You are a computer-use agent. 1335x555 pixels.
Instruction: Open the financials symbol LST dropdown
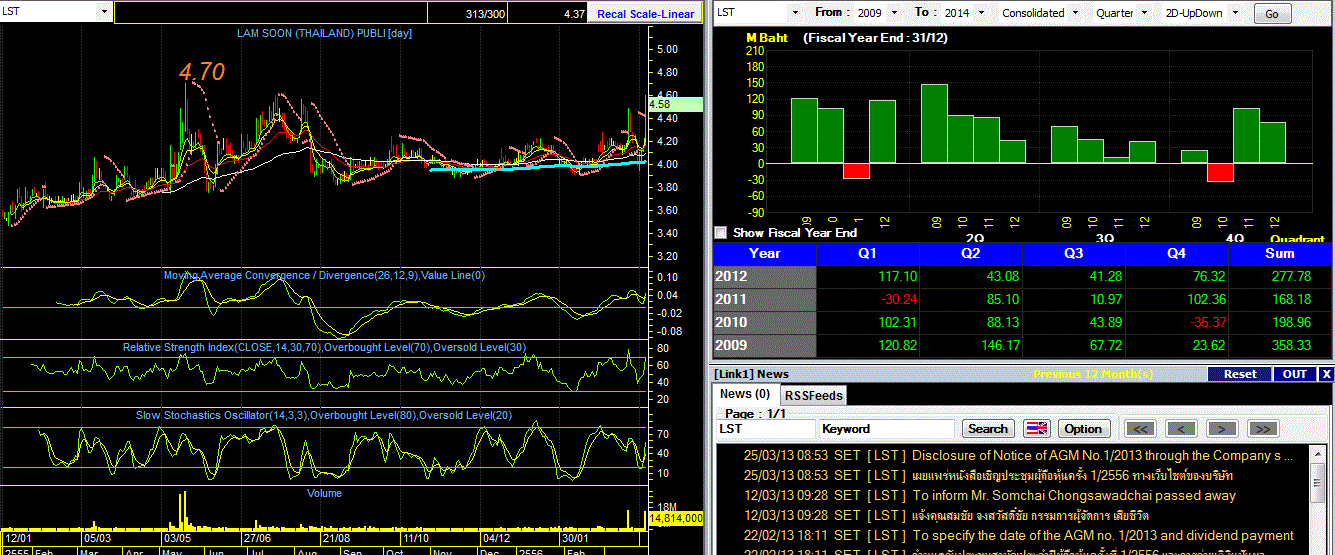[x=795, y=12]
